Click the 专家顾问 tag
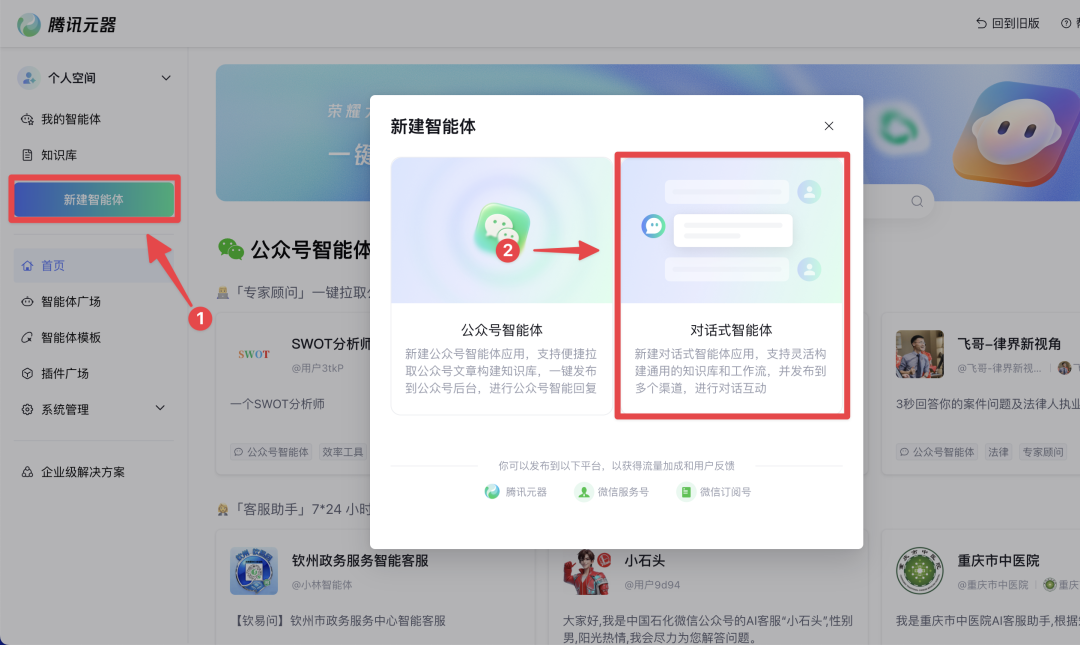Viewport: 1080px width, 645px height. [1042, 452]
